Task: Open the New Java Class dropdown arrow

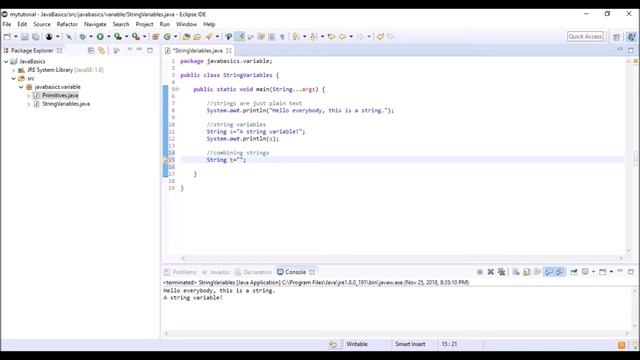Action: (x=176, y=37)
